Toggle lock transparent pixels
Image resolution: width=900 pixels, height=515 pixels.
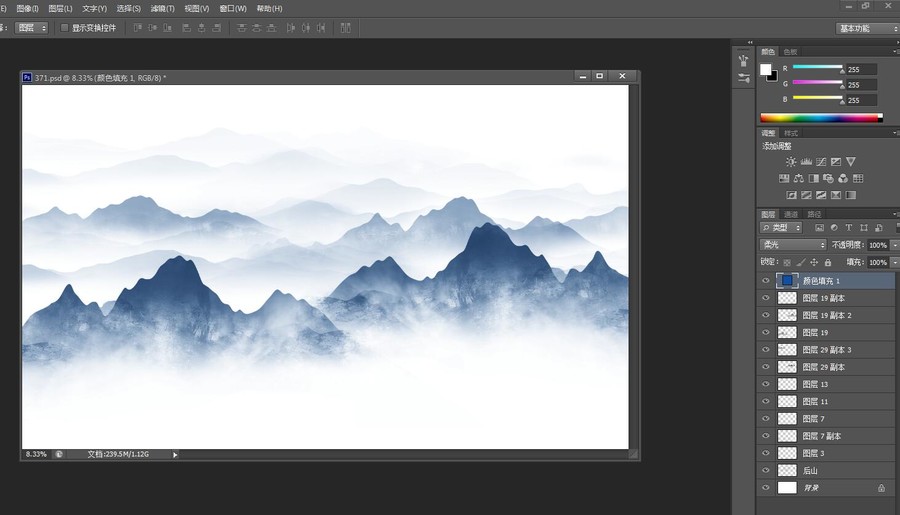pyautogui.click(x=787, y=262)
